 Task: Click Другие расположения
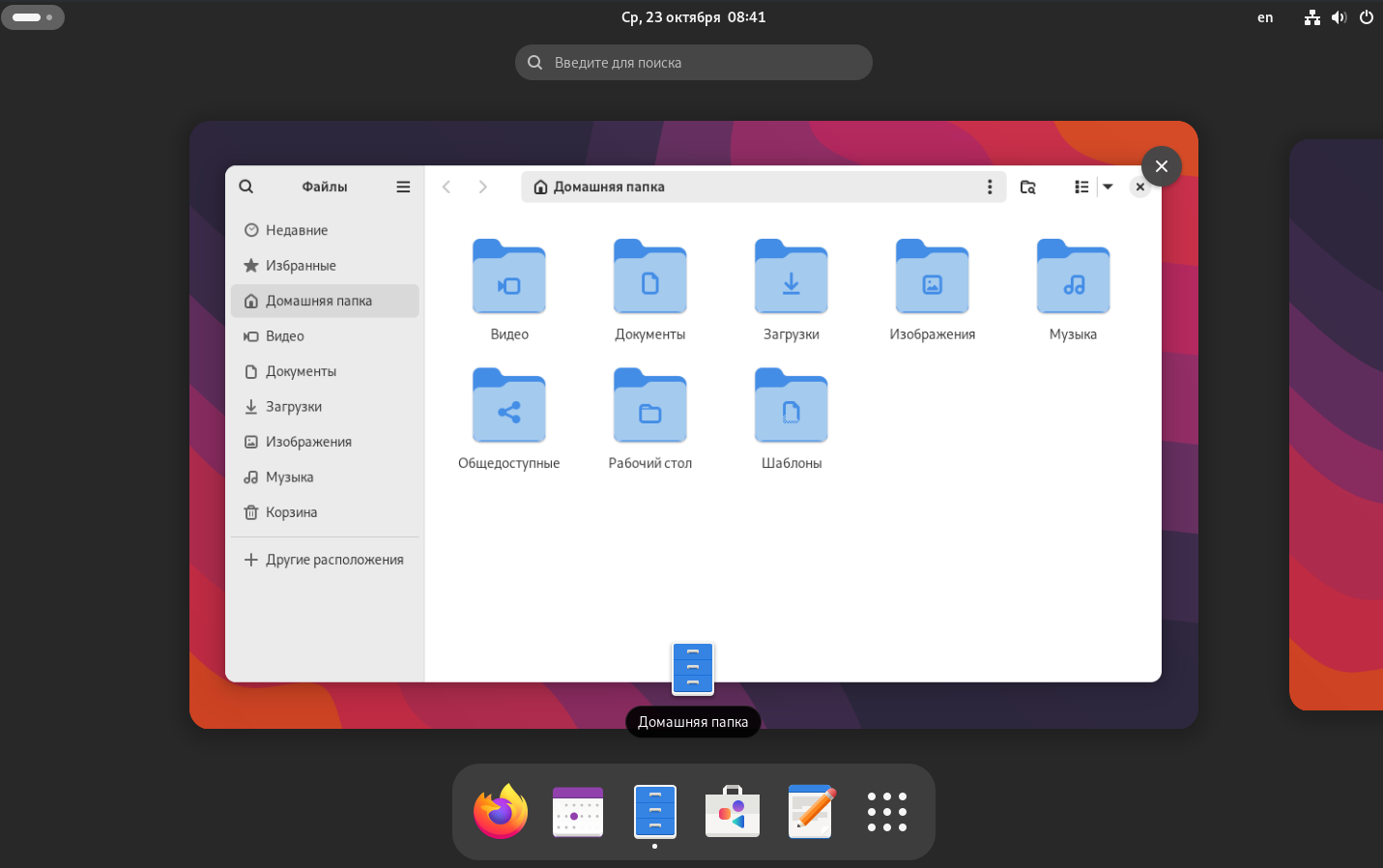click(x=334, y=560)
